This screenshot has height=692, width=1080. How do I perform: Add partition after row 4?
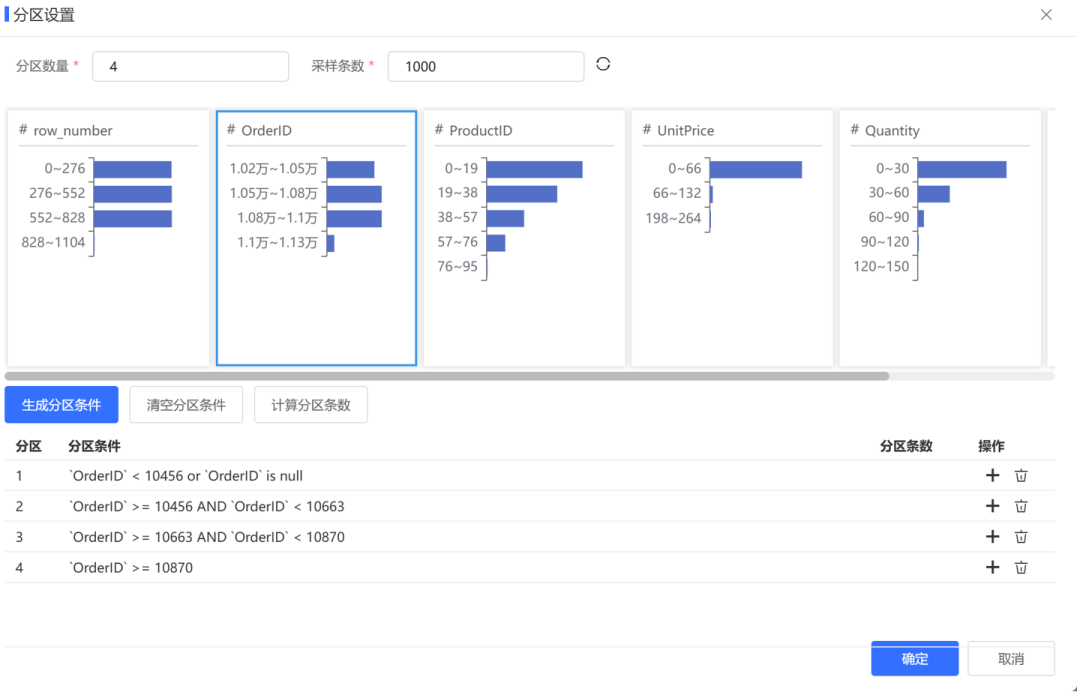coord(992,567)
